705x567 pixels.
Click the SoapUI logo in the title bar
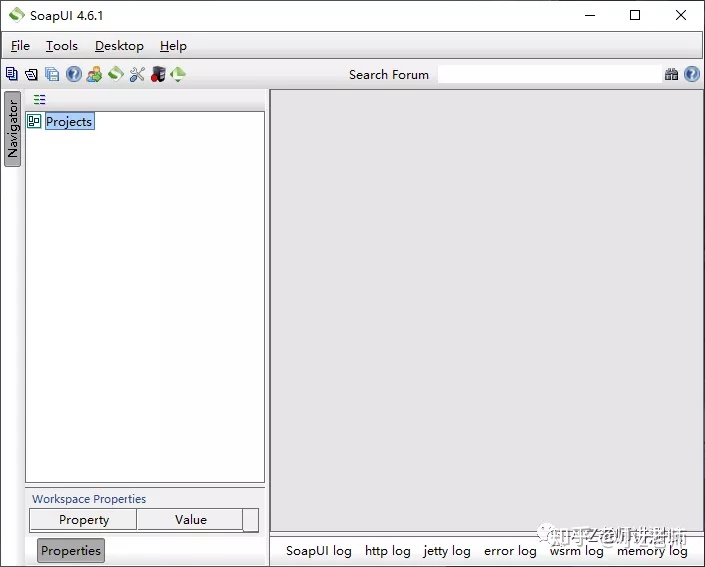point(17,15)
